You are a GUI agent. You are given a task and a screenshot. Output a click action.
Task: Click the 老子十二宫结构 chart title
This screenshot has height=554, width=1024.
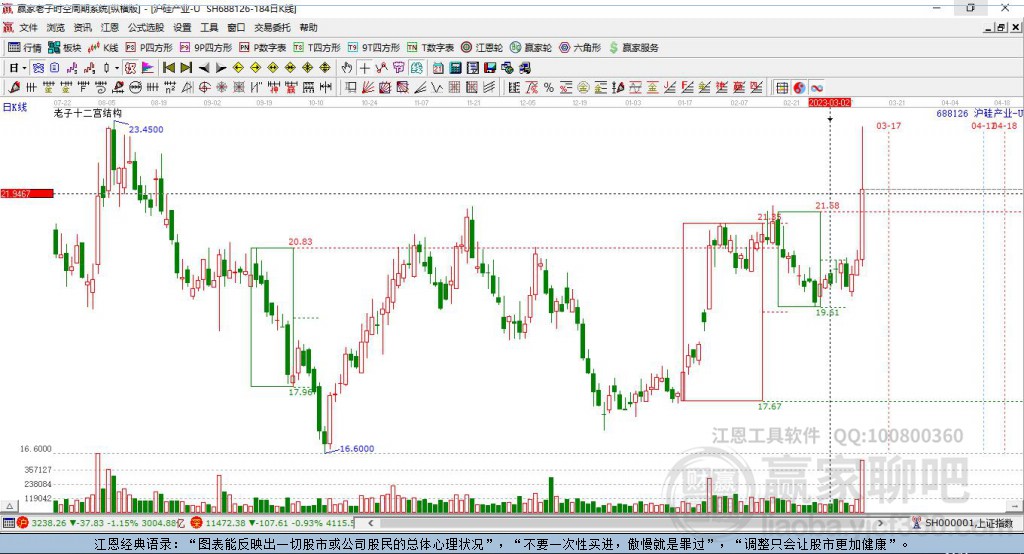pyautogui.click(x=88, y=113)
